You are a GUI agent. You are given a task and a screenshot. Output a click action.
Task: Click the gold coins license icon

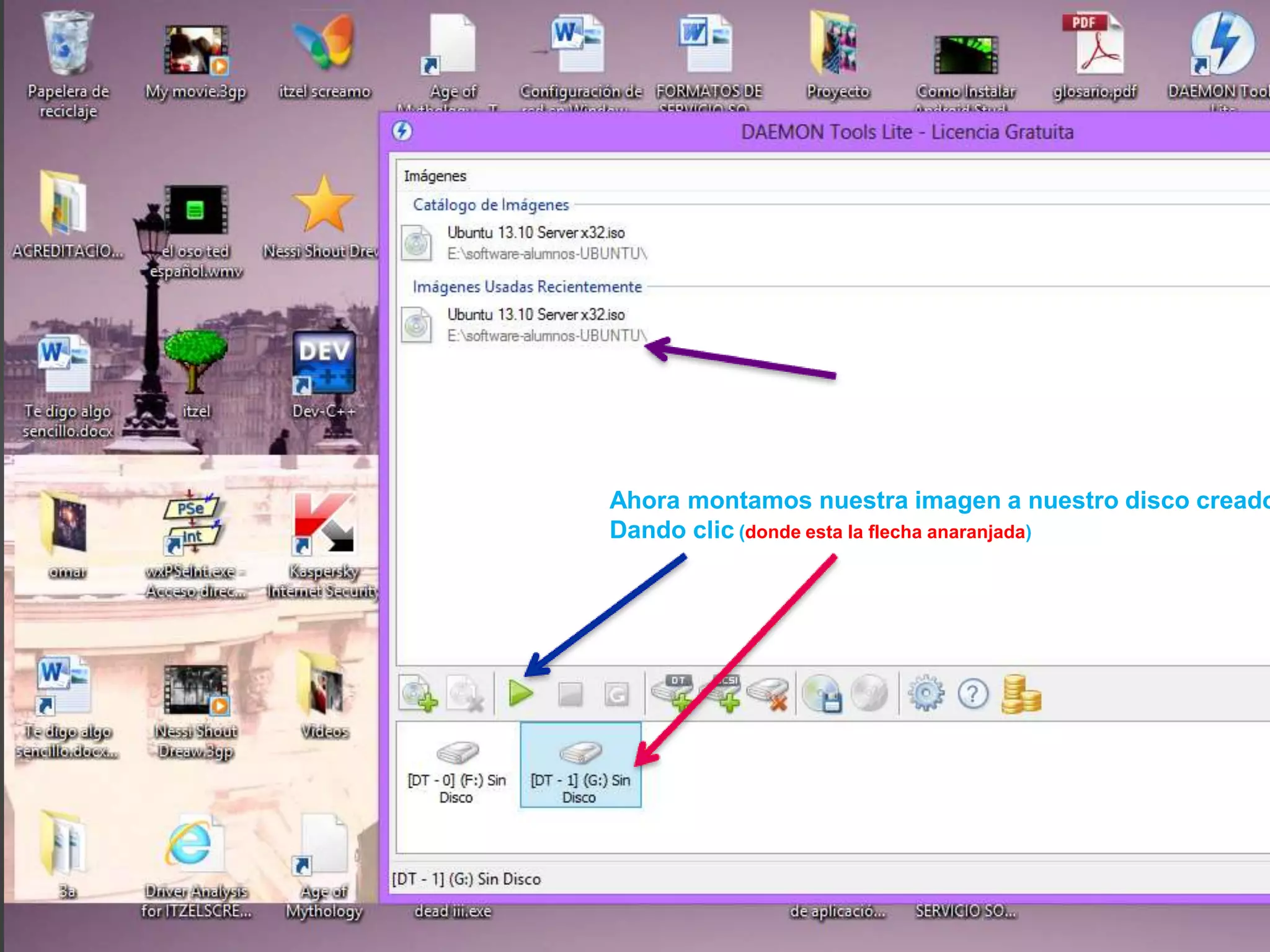tap(1020, 694)
